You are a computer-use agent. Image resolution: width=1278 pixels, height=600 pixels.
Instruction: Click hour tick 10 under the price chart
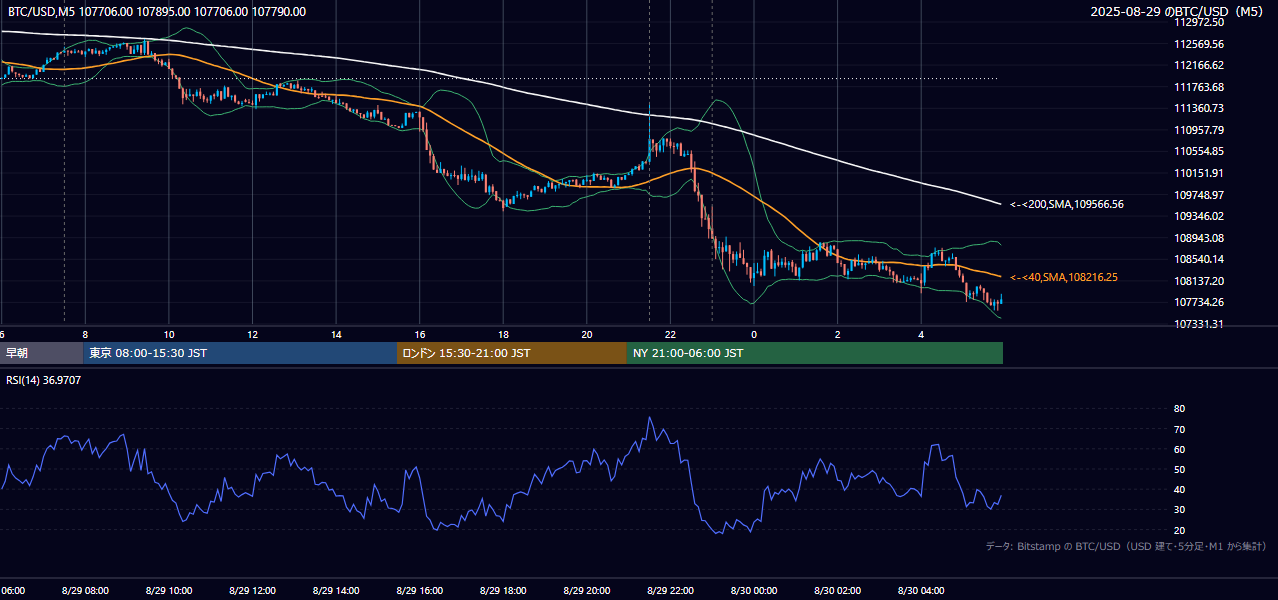point(169,334)
